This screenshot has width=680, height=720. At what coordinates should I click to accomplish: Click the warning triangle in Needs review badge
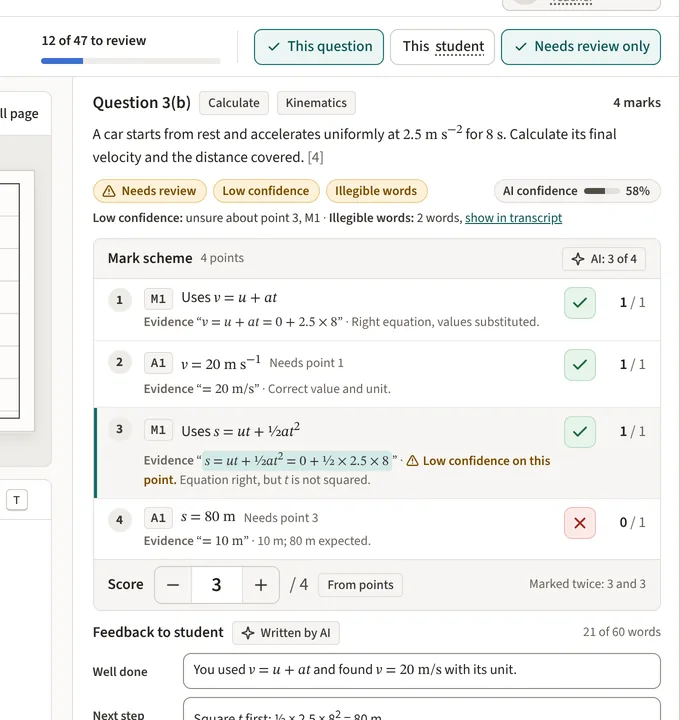109,191
